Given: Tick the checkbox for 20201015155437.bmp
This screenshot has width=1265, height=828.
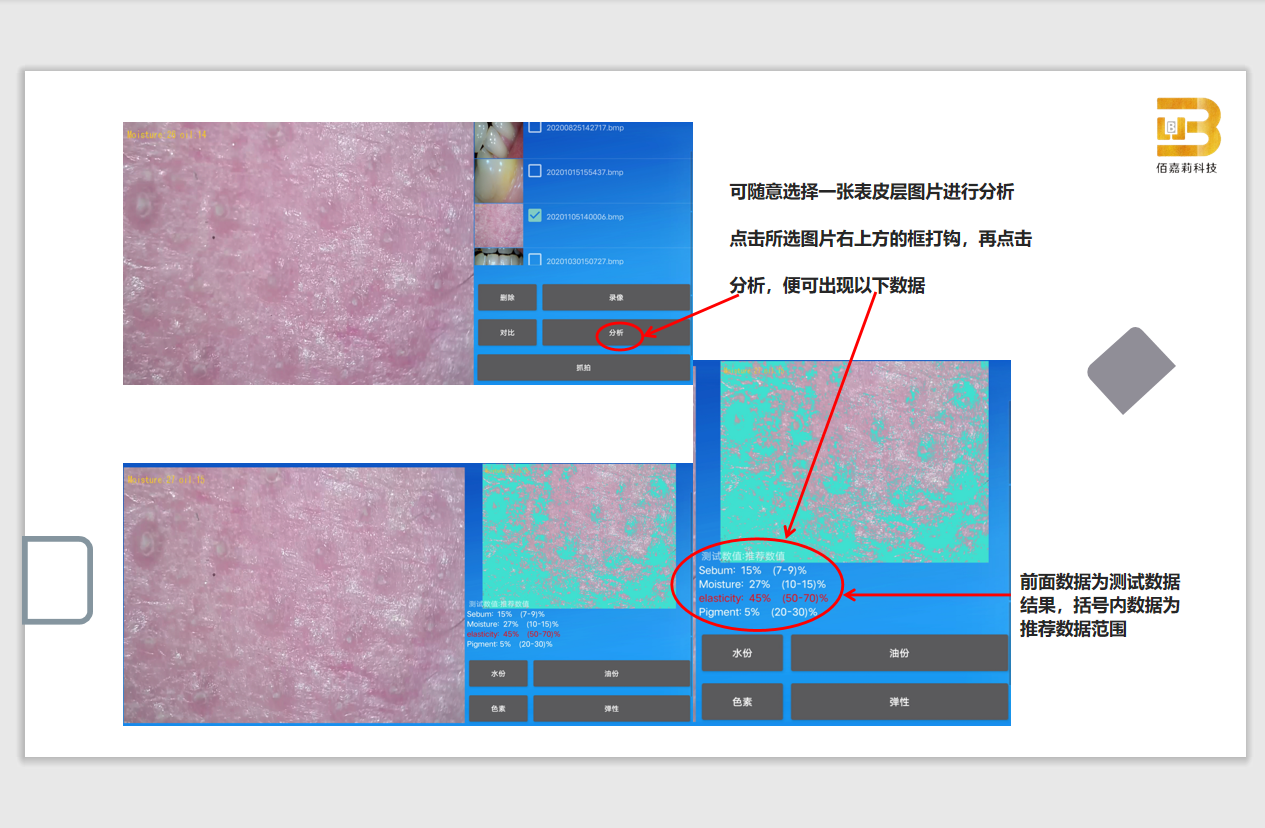Looking at the screenshot, I should pos(535,171).
